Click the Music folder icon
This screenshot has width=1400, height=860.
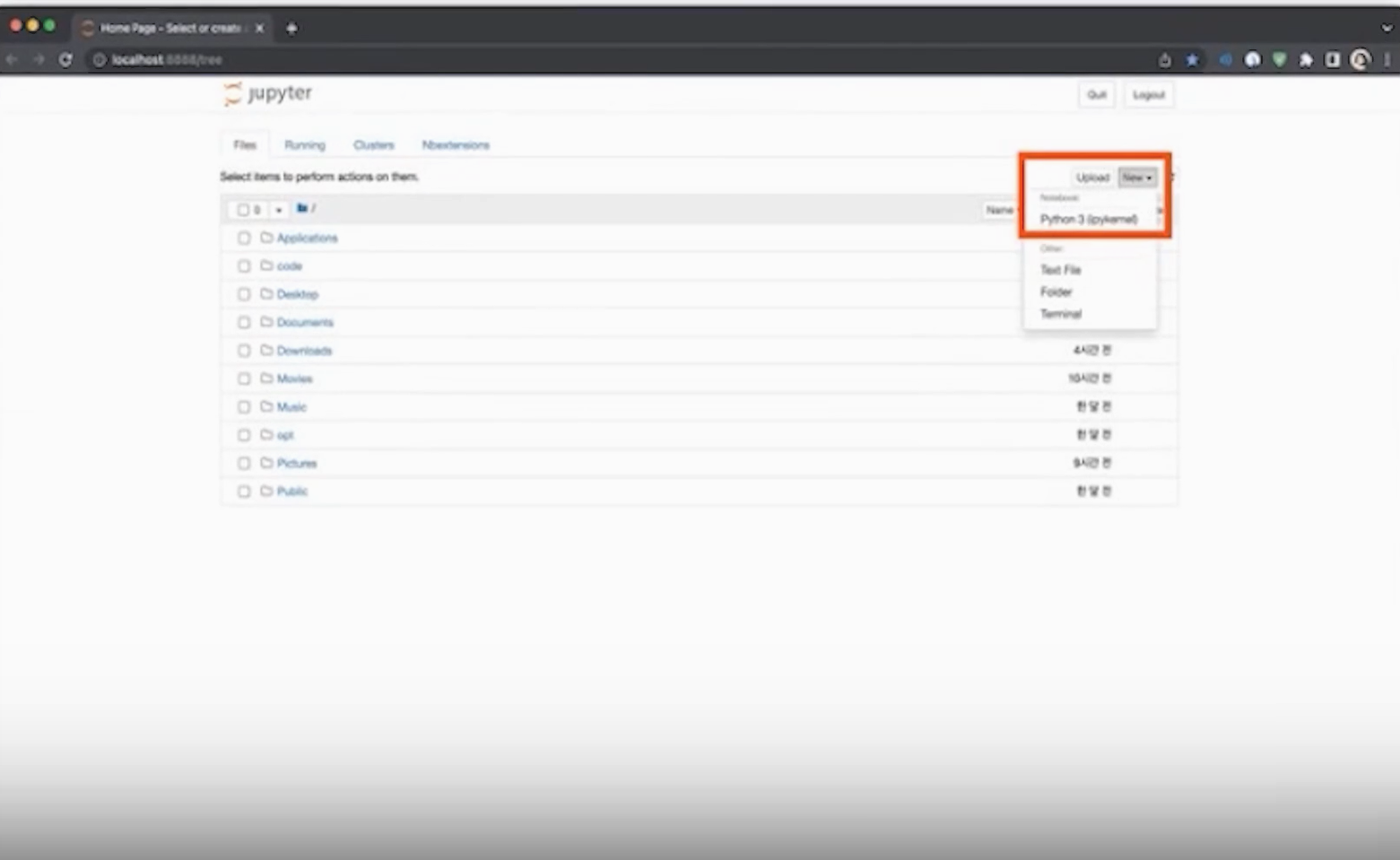click(x=266, y=406)
